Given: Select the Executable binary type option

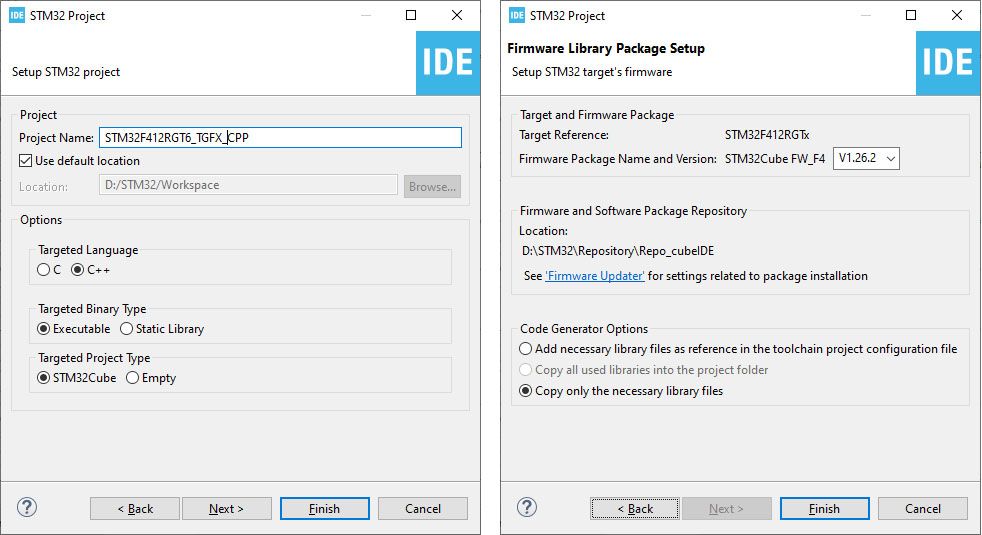Looking at the screenshot, I should click(43, 329).
